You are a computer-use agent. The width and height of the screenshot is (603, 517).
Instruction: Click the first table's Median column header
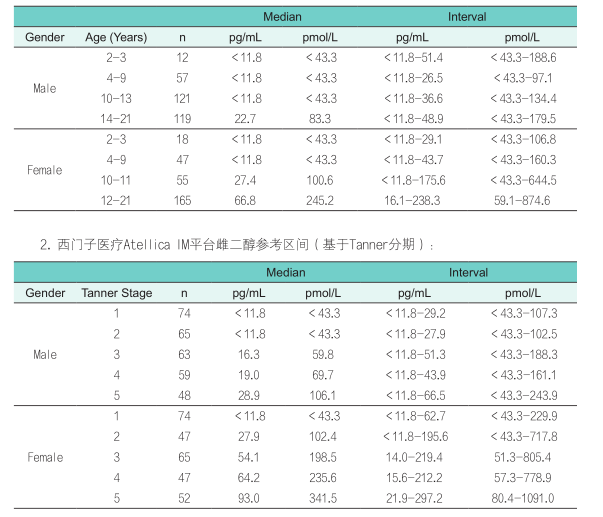[x=282, y=17]
